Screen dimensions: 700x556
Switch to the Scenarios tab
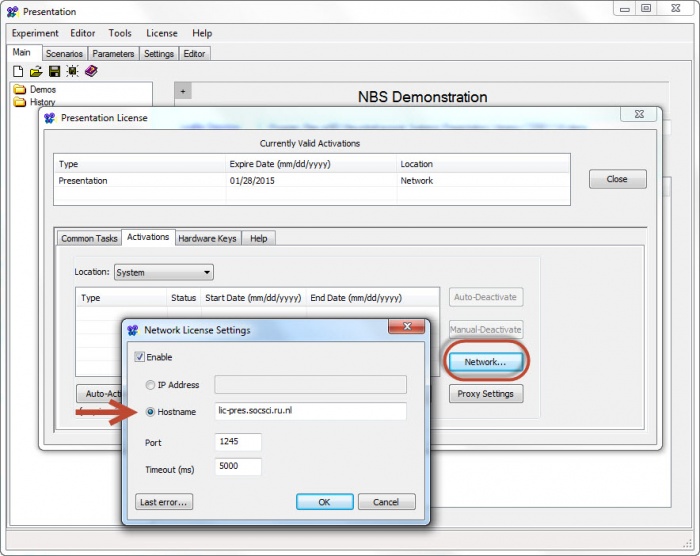[x=64, y=54]
